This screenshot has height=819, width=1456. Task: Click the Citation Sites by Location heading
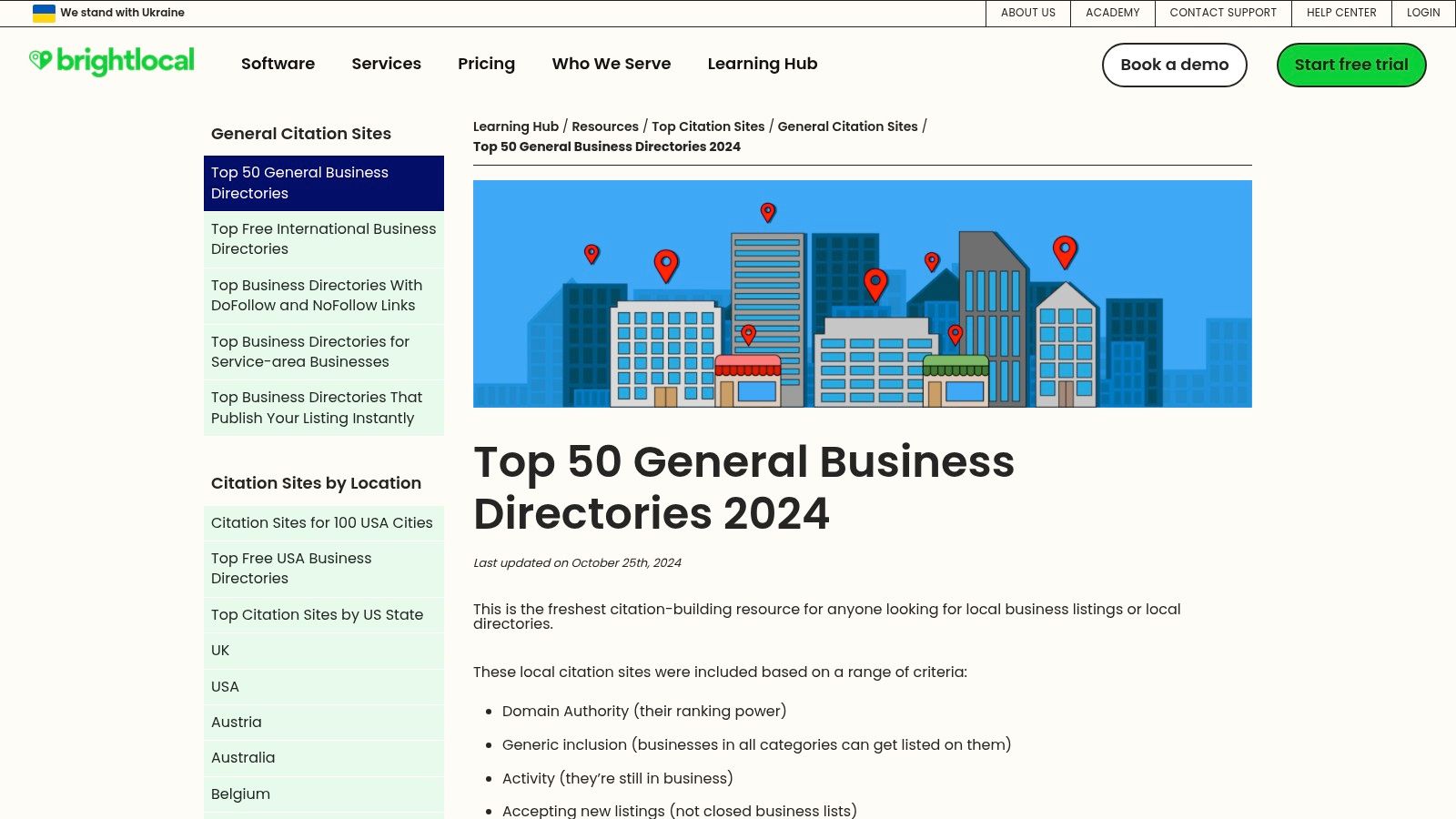pyautogui.click(x=316, y=483)
